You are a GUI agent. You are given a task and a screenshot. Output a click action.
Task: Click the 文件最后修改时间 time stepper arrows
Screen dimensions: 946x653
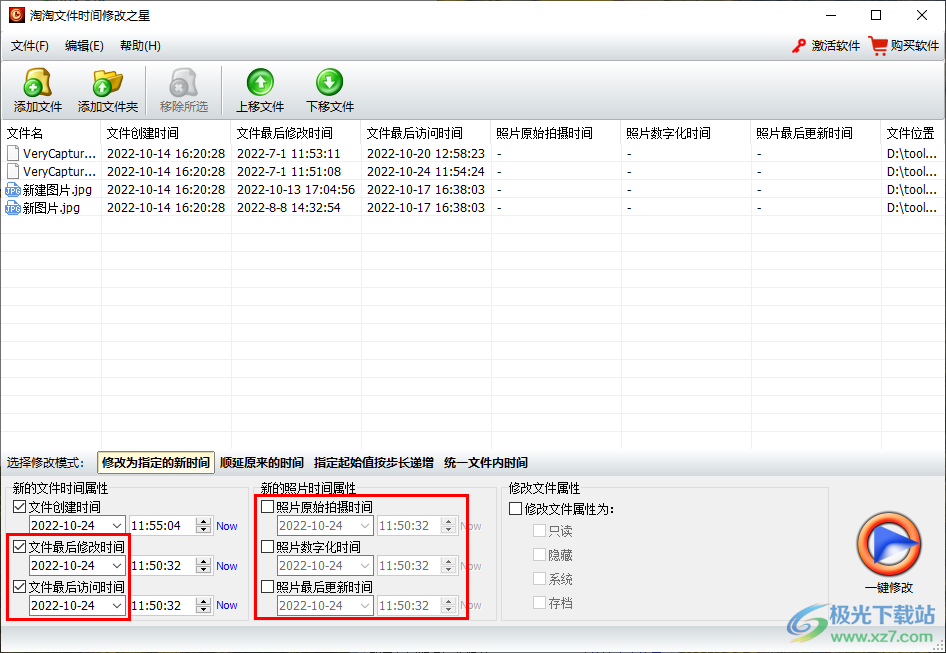[204, 565]
